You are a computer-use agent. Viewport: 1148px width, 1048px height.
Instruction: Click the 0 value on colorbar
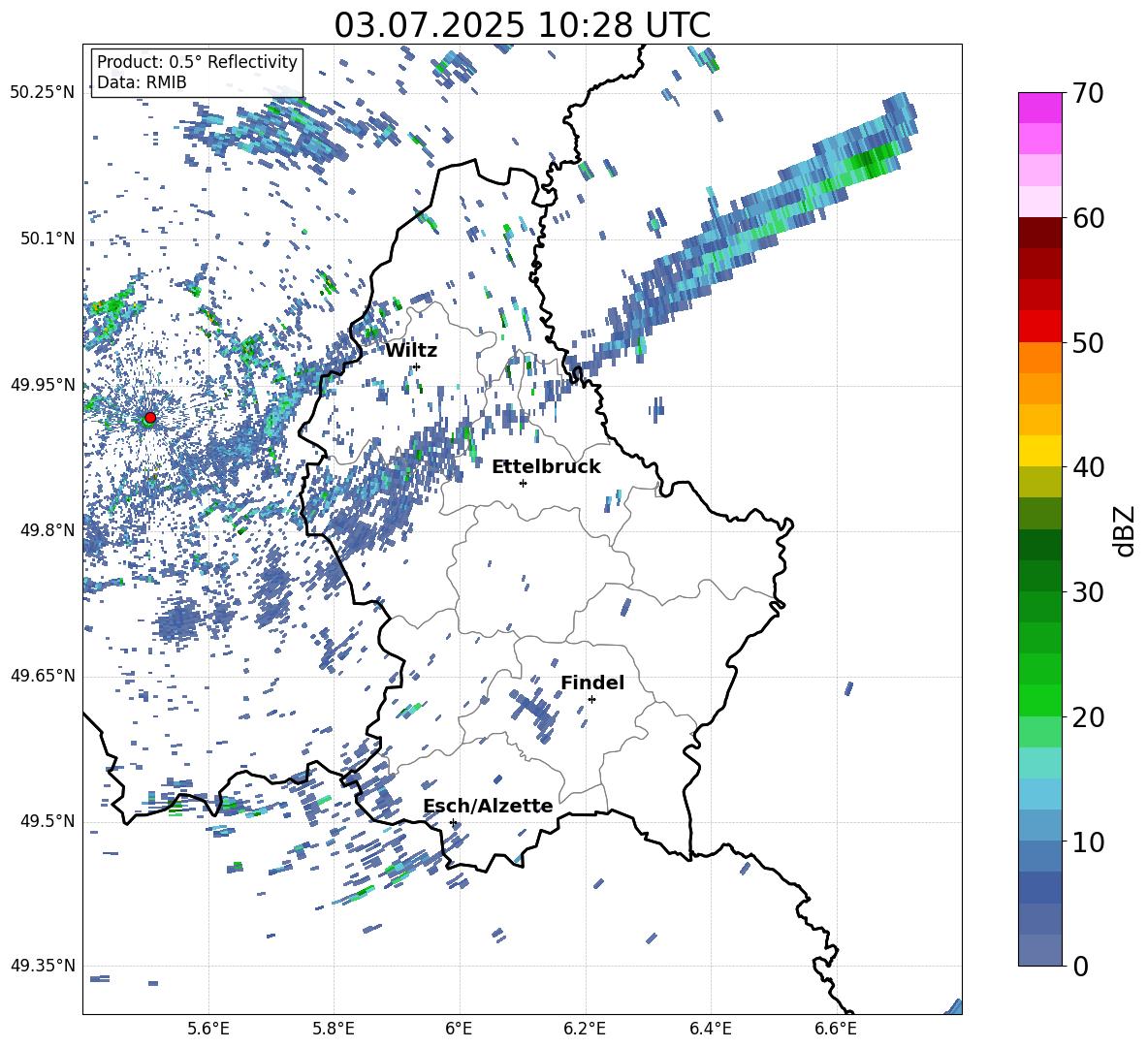click(x=1080, y=966)
